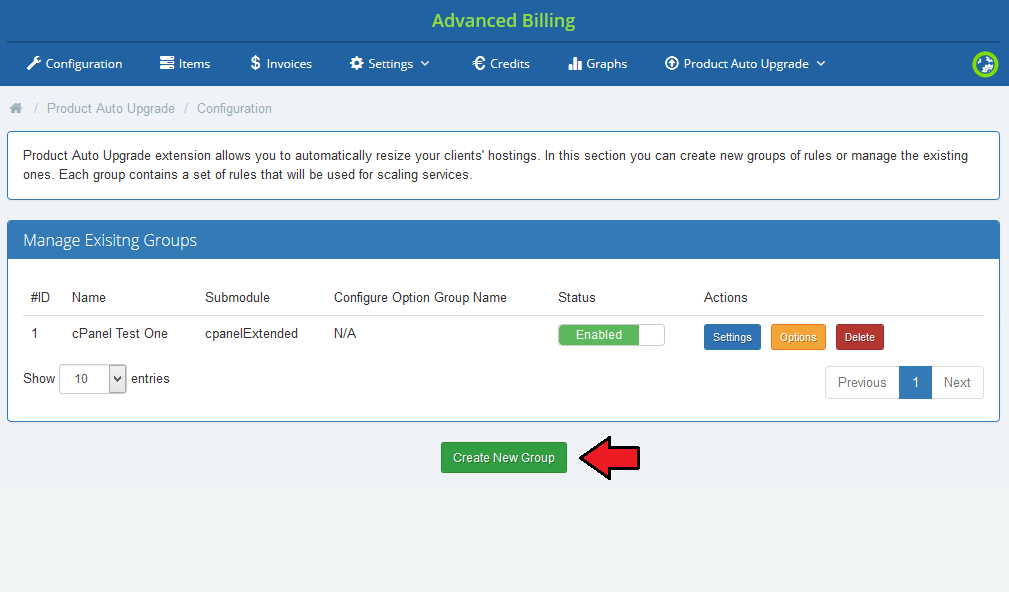The width and height of the screenshot is (1009, 592).
Task: Click the Items list icon
Action: click(167, 63)
